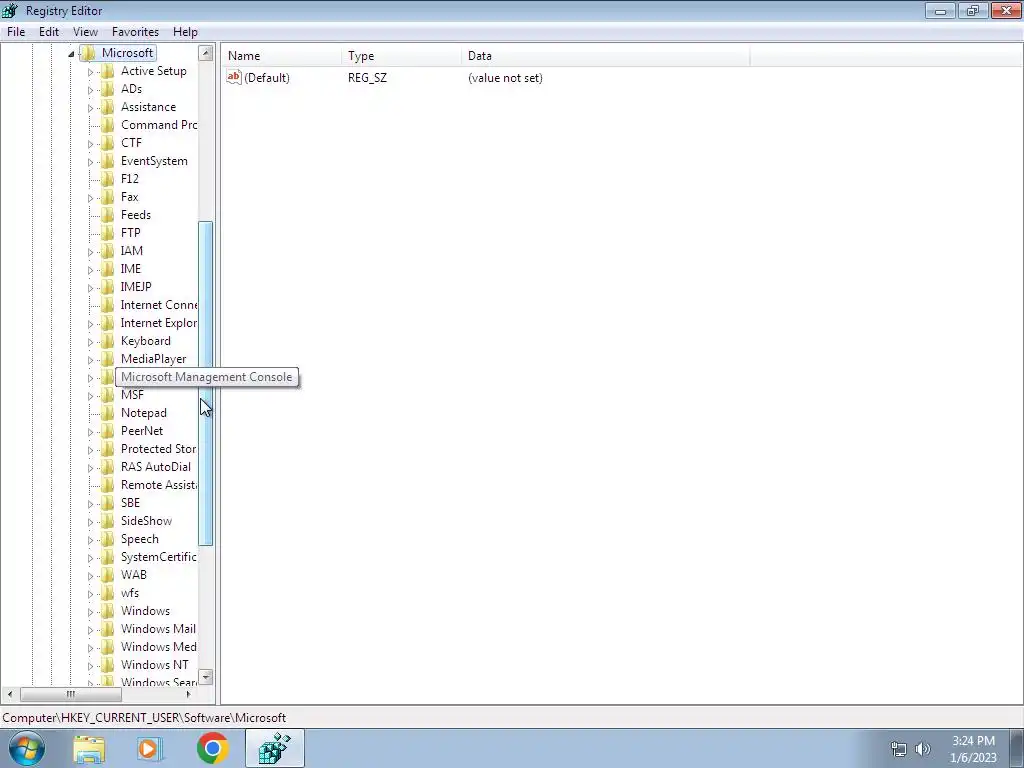Sort values by the Data column header
Viewport: 1024px width, 768px height.
tap(605, 56)
